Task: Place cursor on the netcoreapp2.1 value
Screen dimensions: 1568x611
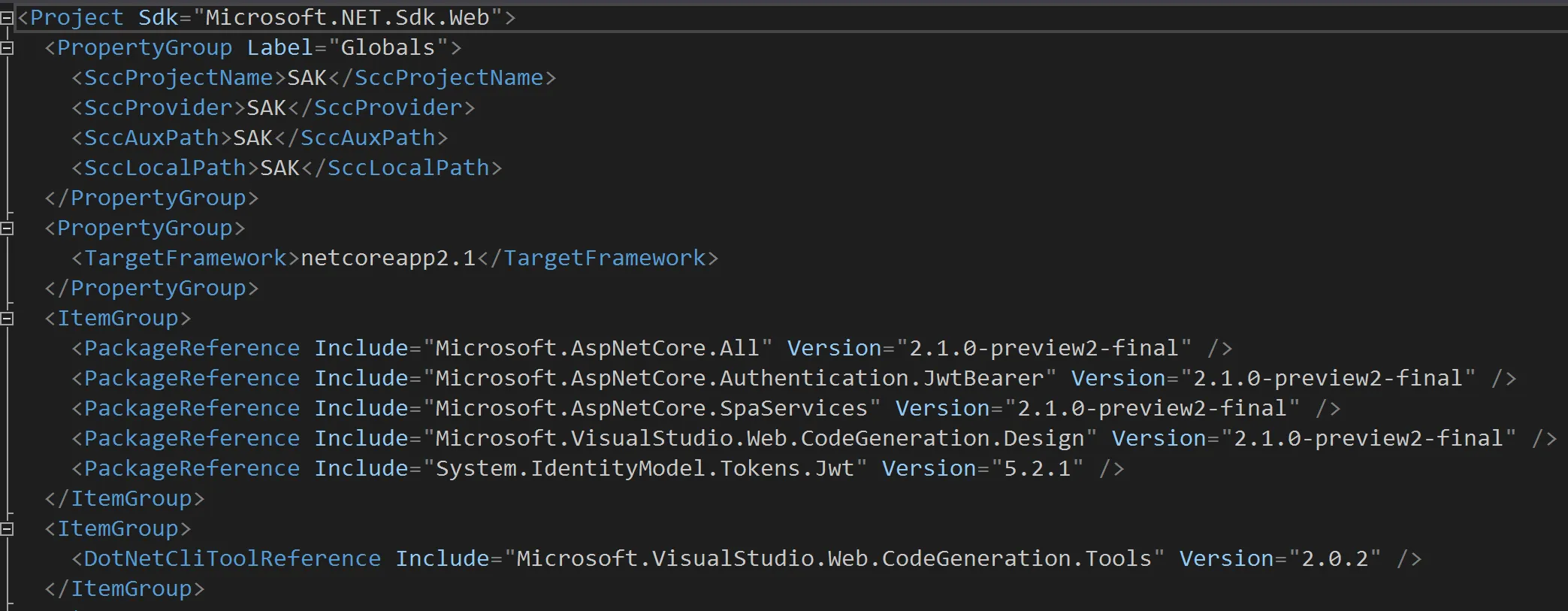Action: click(388, 258)
